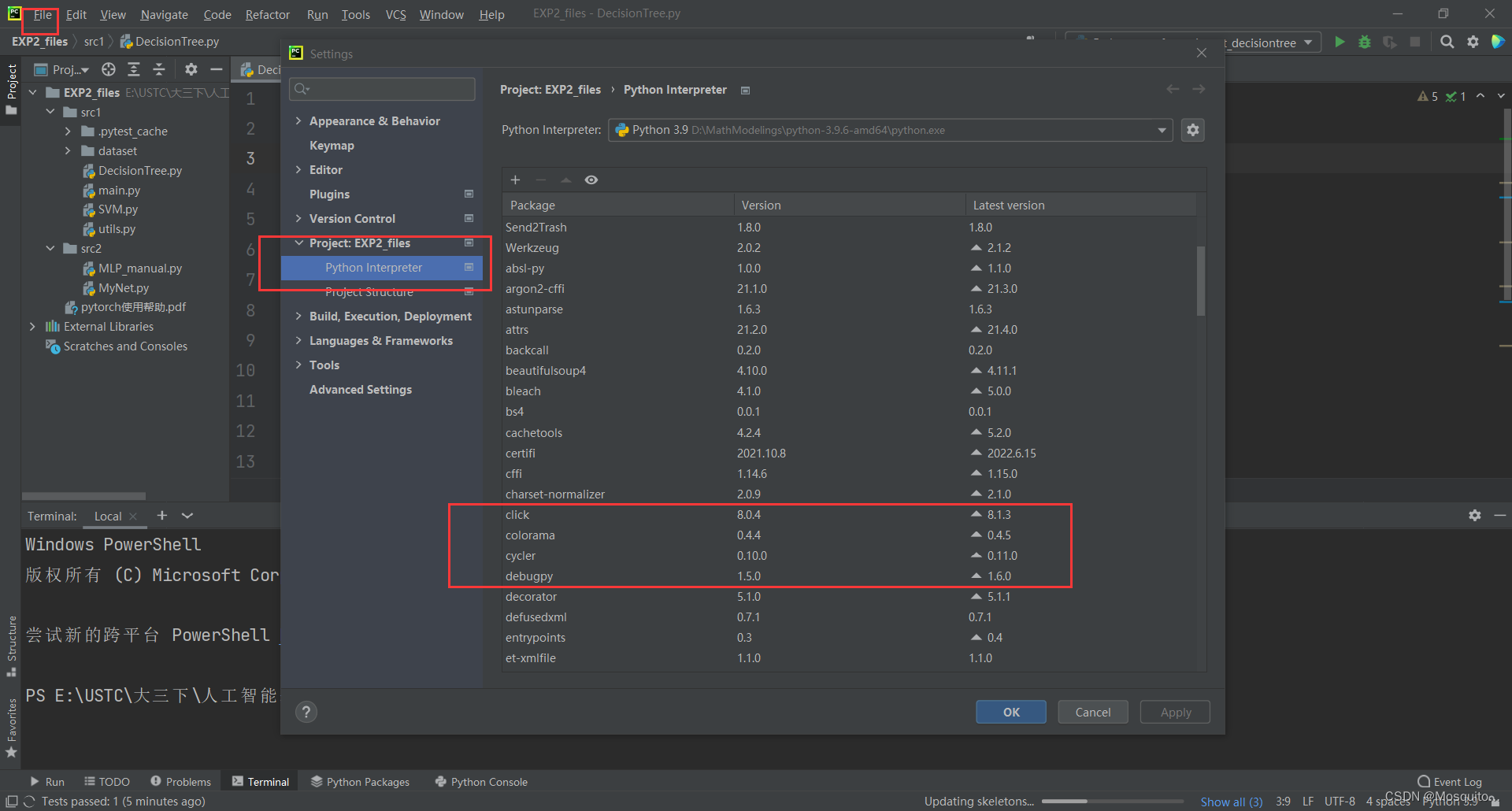Open Project panel options gear

coord(191,69)
